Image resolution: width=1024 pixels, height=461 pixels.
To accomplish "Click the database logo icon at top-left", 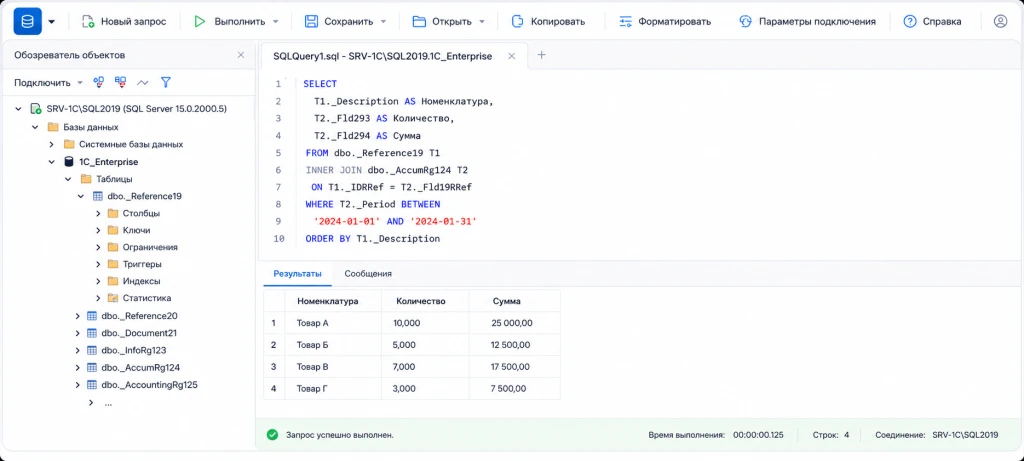I will click(x=27, y=22).
